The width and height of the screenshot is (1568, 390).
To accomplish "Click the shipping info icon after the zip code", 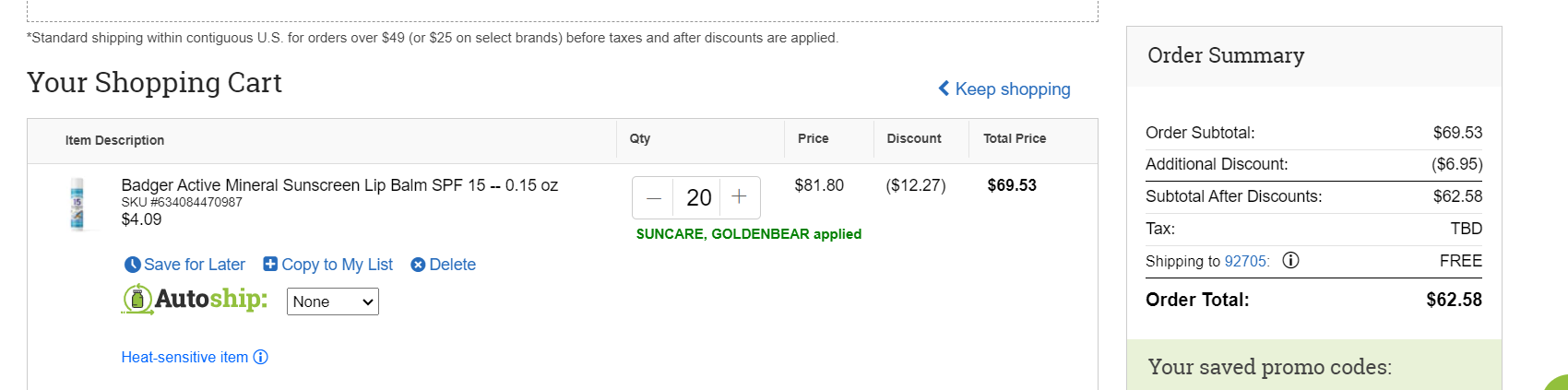I will [1291, 260].
